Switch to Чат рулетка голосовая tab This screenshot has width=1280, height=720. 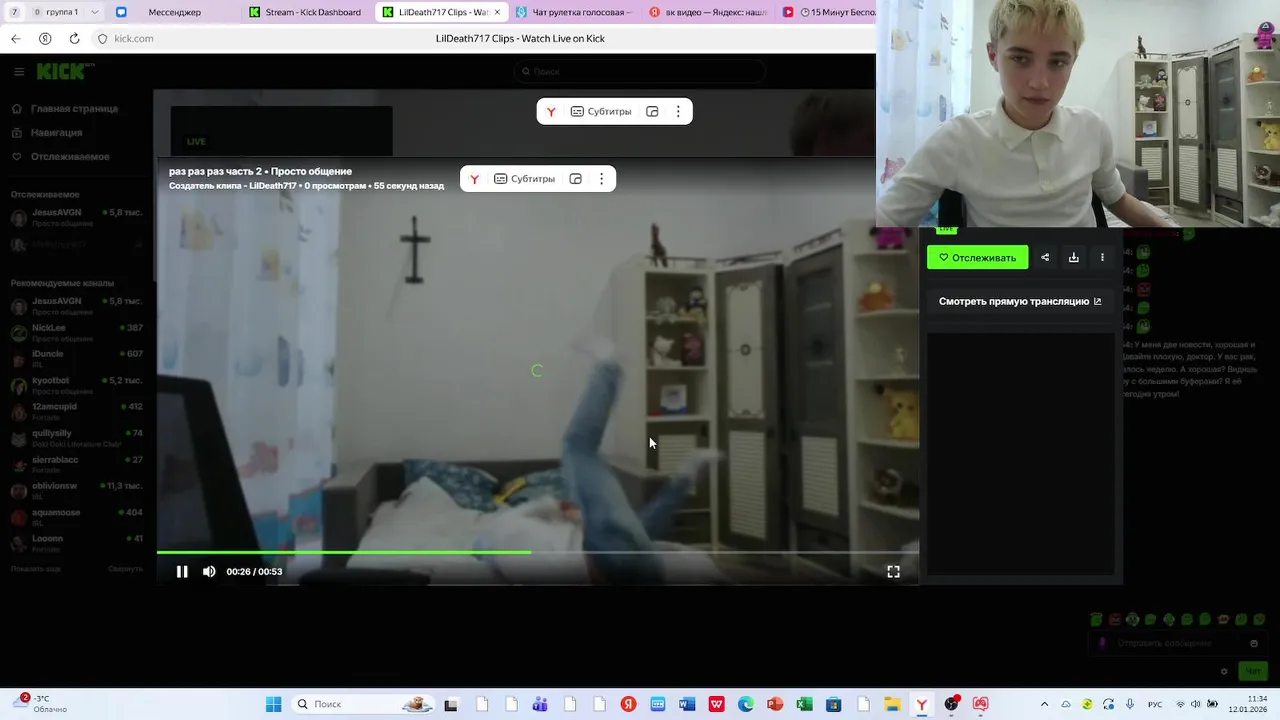[x=575, y=12]
